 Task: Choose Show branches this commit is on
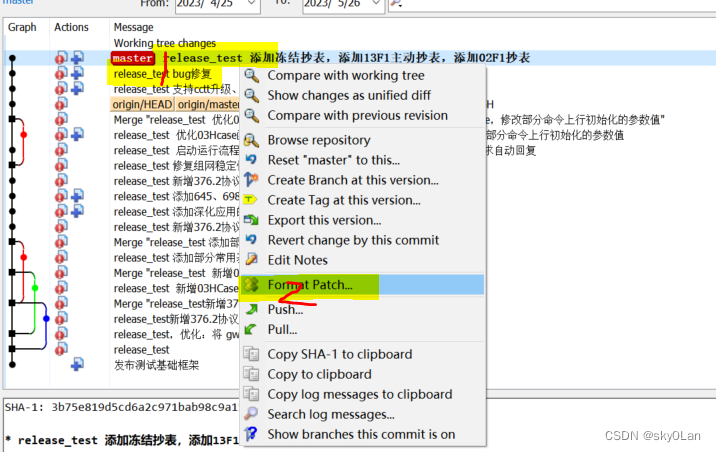(361, 434)
